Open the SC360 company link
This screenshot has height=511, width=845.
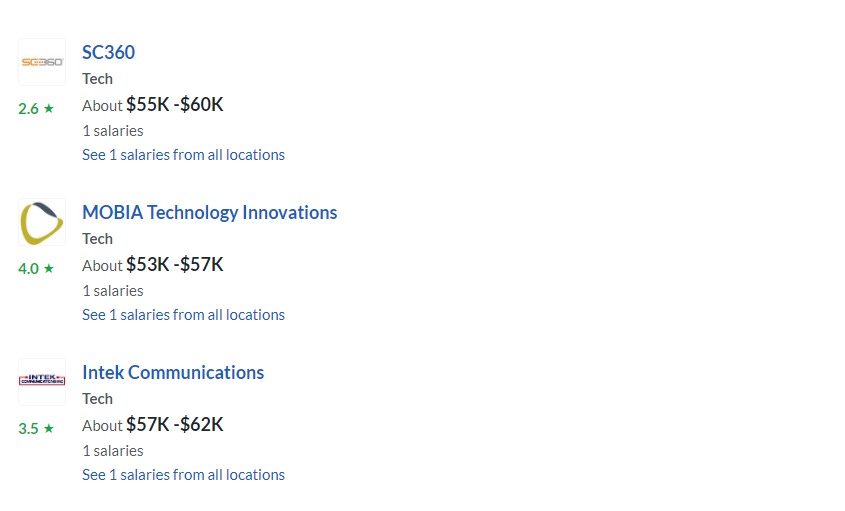point(108,52)
